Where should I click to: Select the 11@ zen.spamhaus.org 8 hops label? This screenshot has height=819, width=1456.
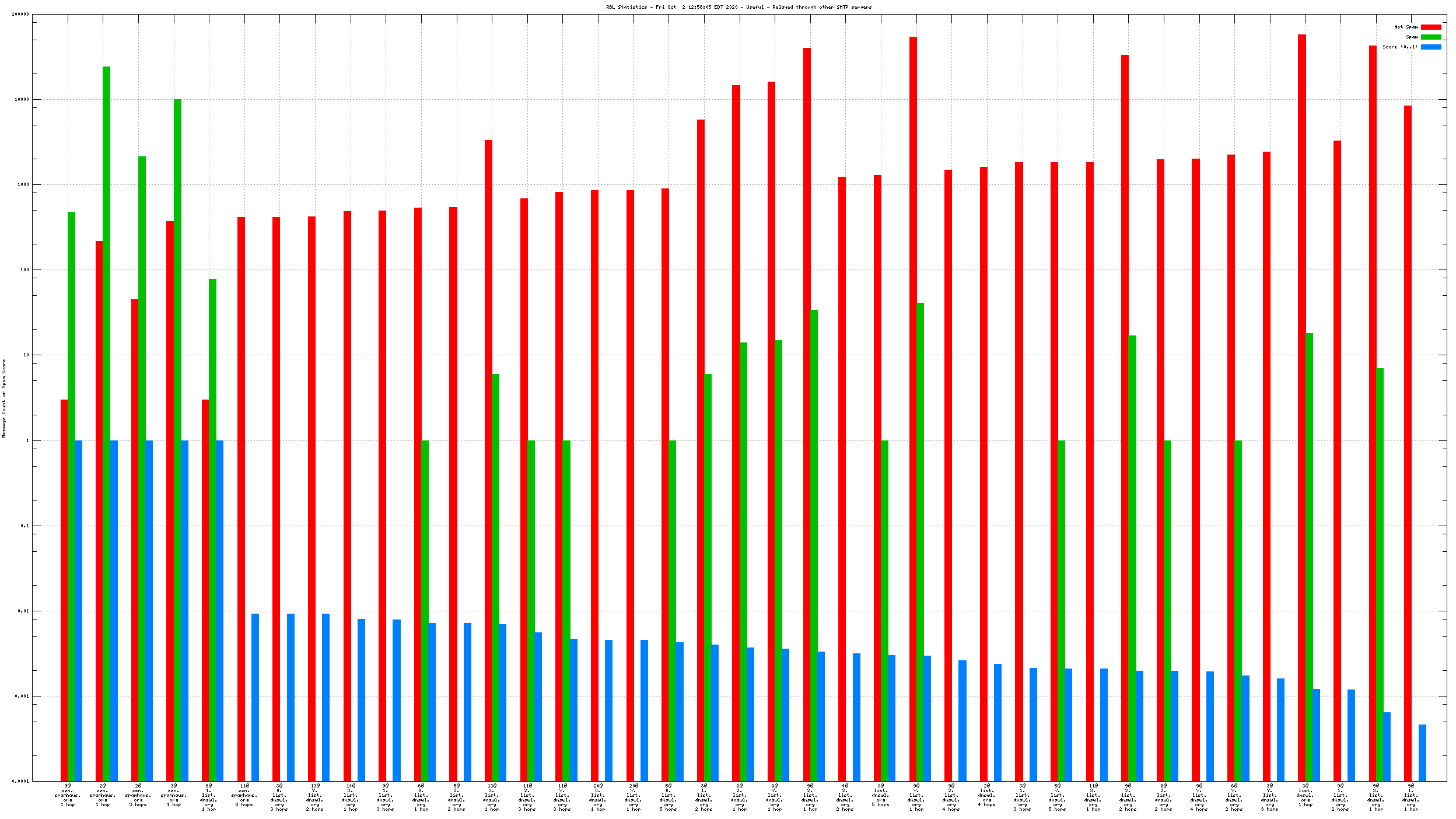click(x=244, y=795)
